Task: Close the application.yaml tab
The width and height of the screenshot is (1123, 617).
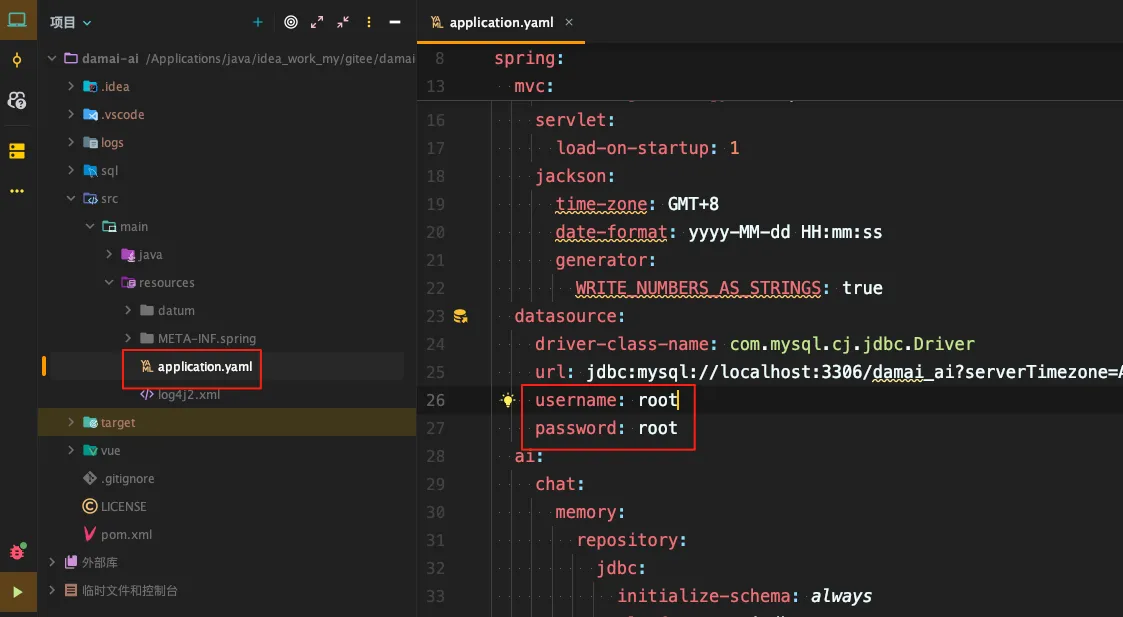Action: click(569, 22)
